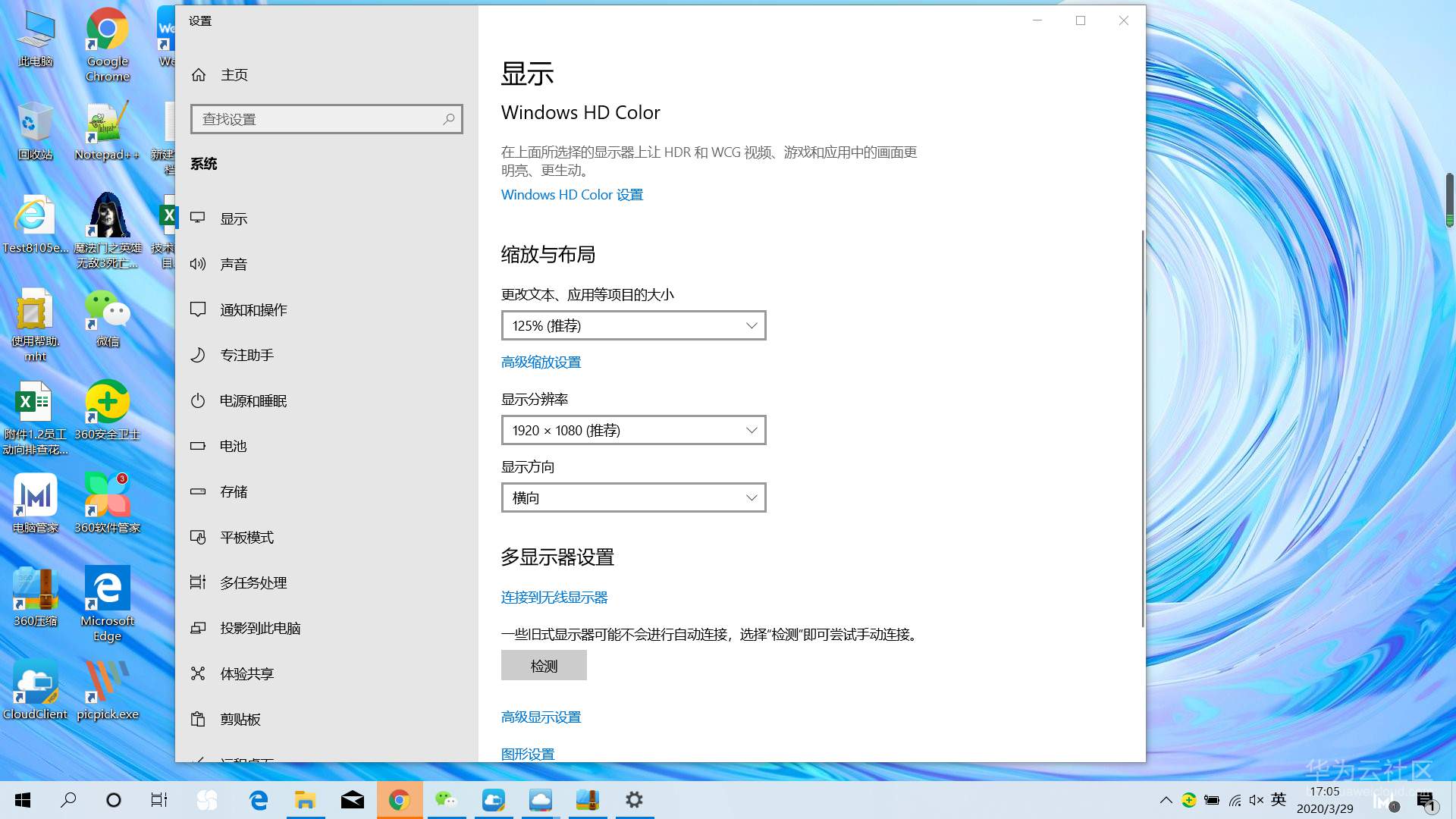This screenshot has height=819, width=1456.
Task: Click the settings page vertical scrollbar
Action: click(1142, 428)
